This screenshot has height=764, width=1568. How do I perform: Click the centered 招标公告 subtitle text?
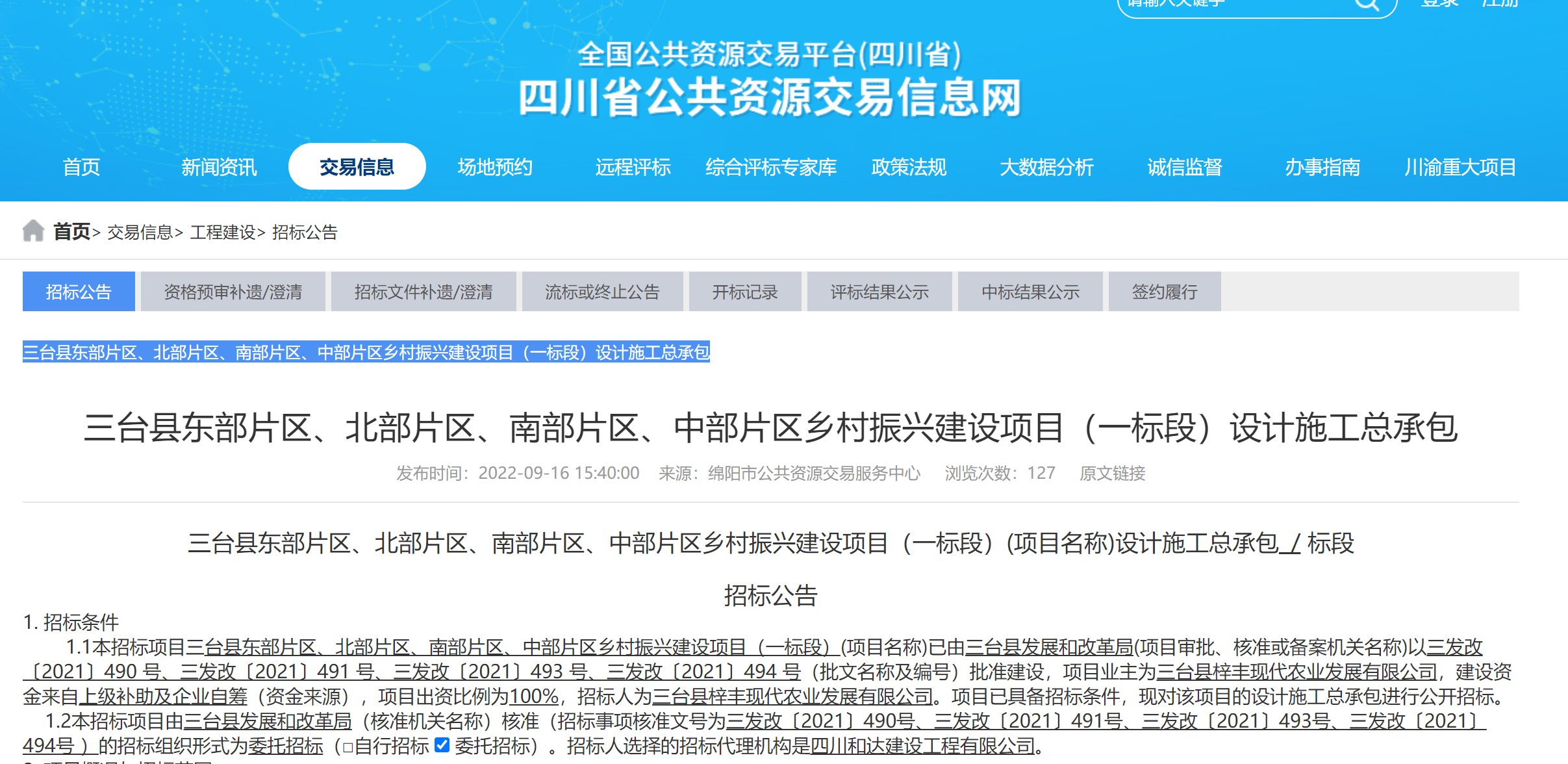(771, 595)
